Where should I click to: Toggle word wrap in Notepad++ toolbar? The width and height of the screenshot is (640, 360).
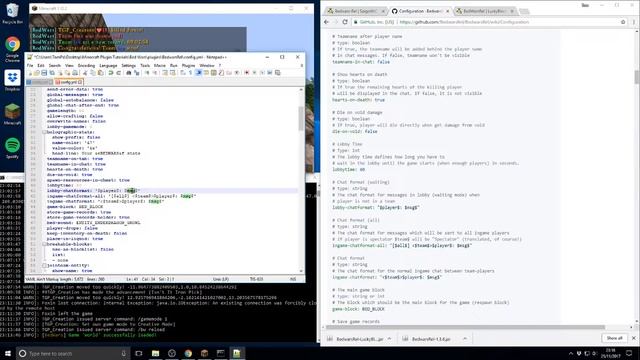tap(182, 73)
